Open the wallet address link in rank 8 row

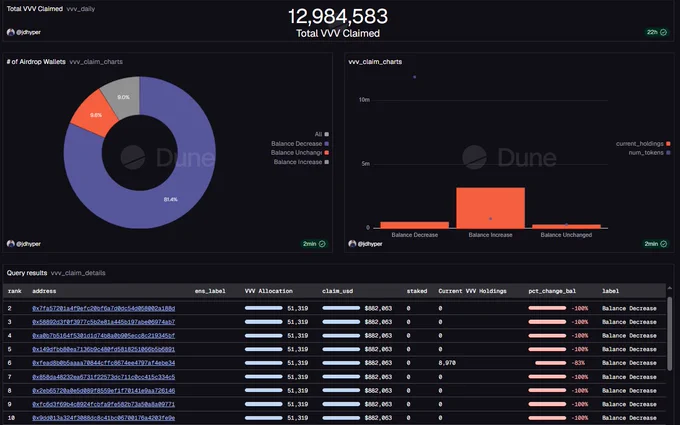pos(104,391)
